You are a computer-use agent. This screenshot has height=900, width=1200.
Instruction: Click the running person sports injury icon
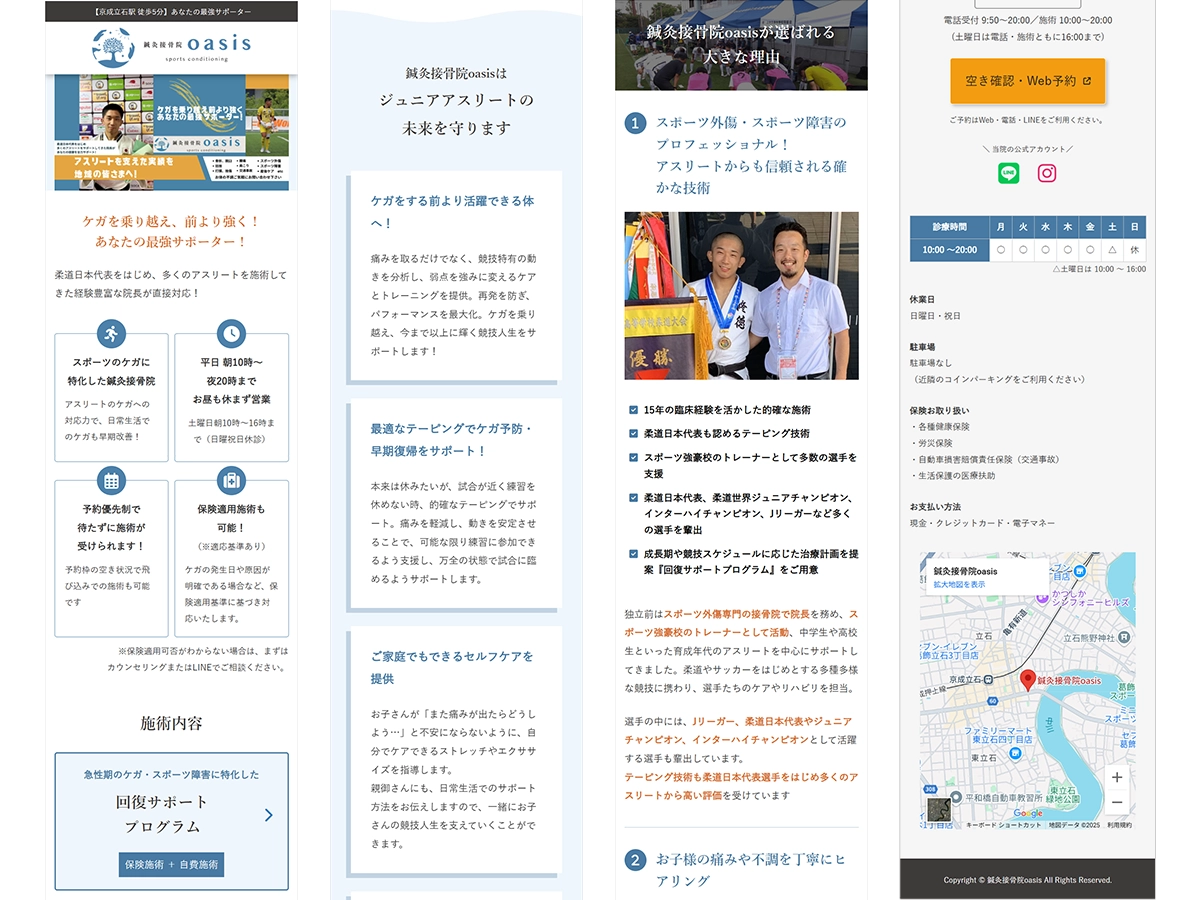(x=111, y=333)
